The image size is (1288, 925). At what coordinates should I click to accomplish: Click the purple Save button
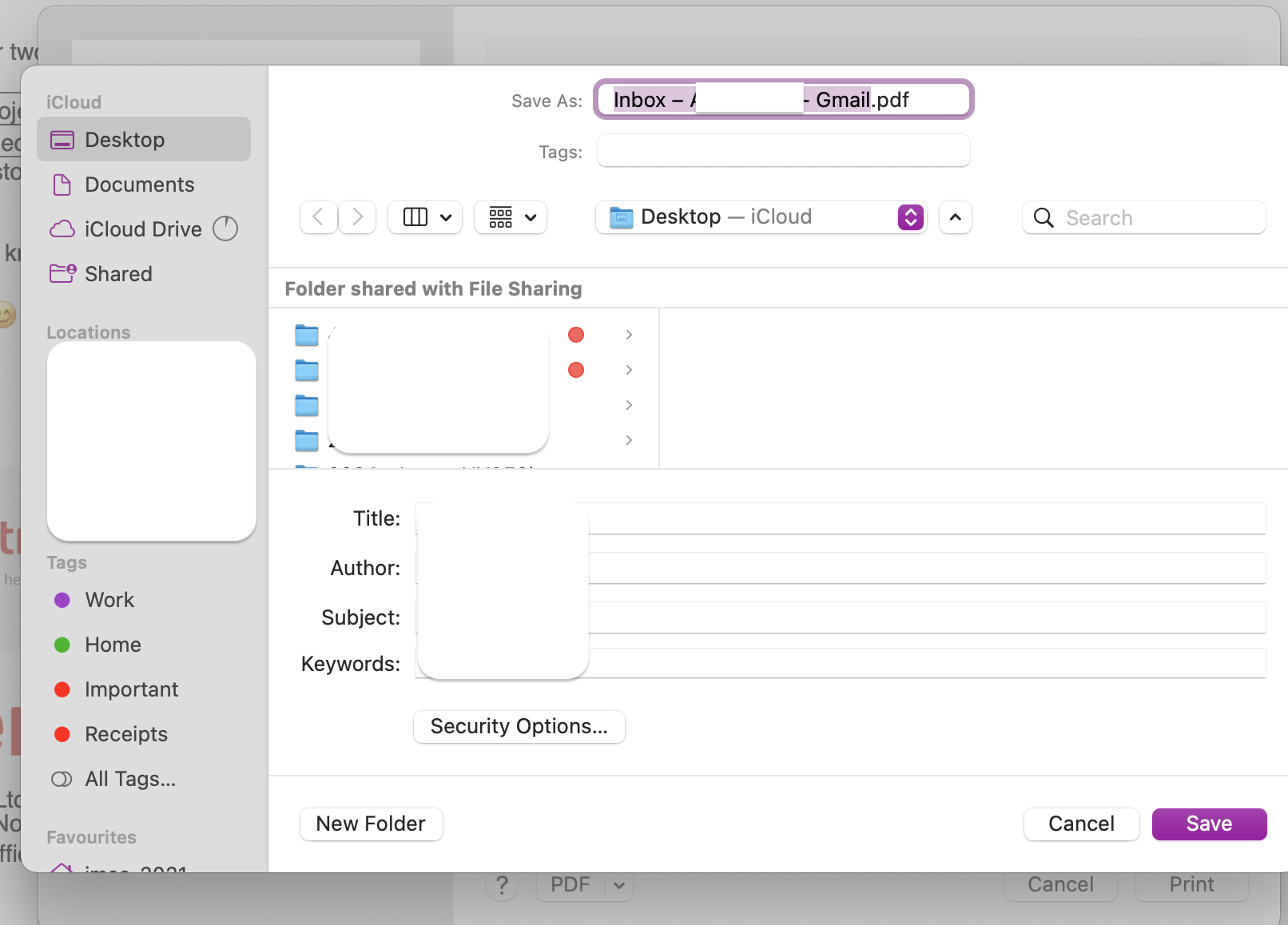[x=1210, y=824]
